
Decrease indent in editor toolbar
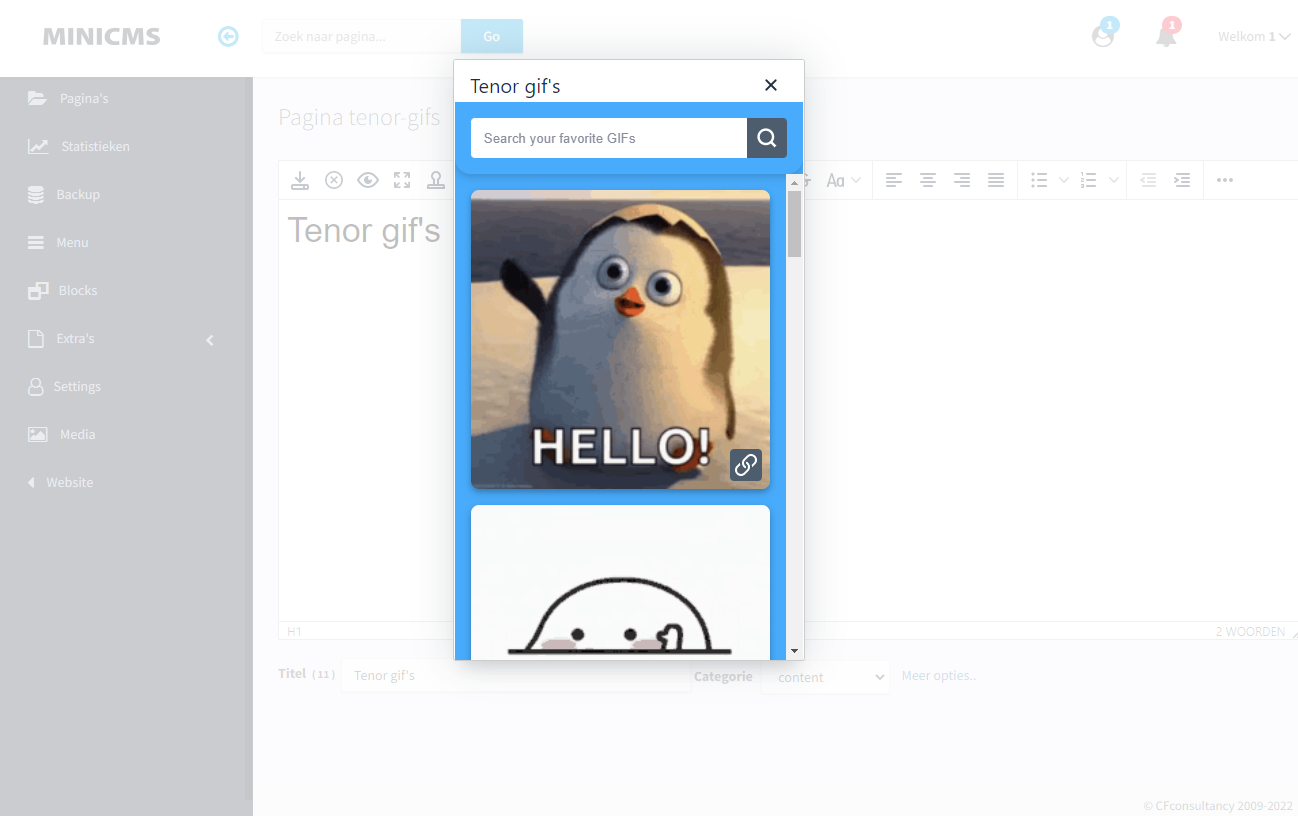coord(1148,180)
